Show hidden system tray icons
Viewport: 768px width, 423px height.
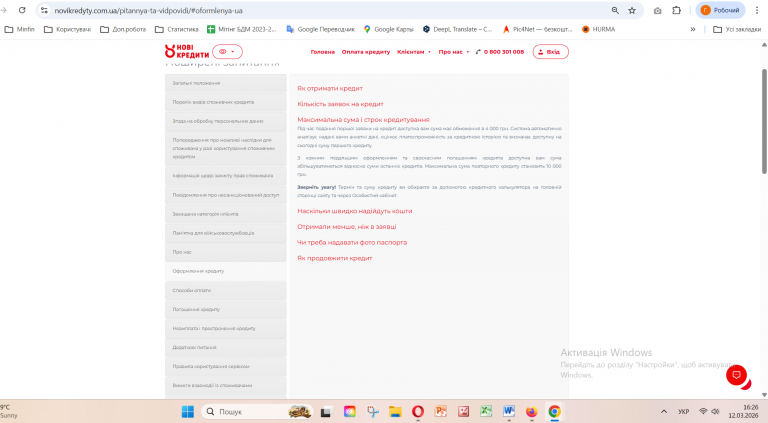(x=664, y=412)
